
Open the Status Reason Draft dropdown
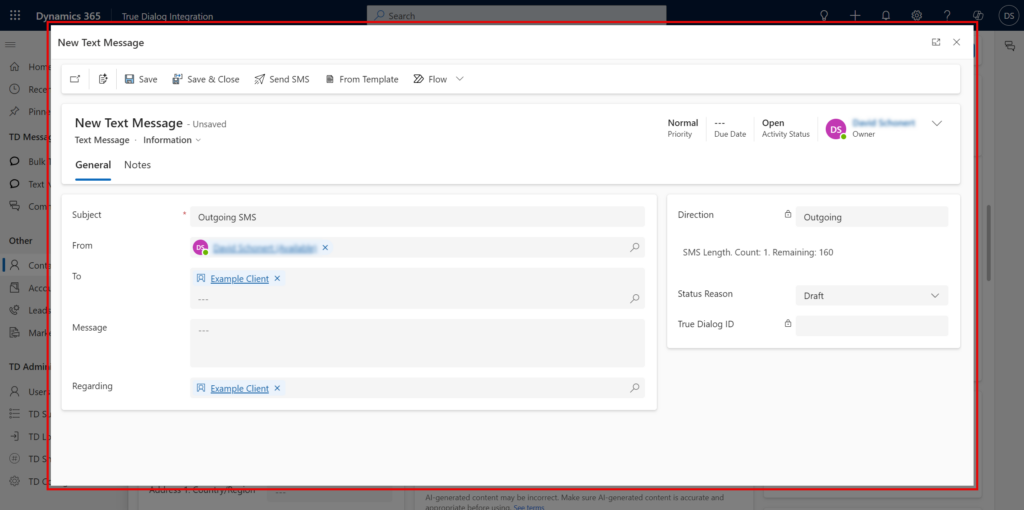click(872, 295)
